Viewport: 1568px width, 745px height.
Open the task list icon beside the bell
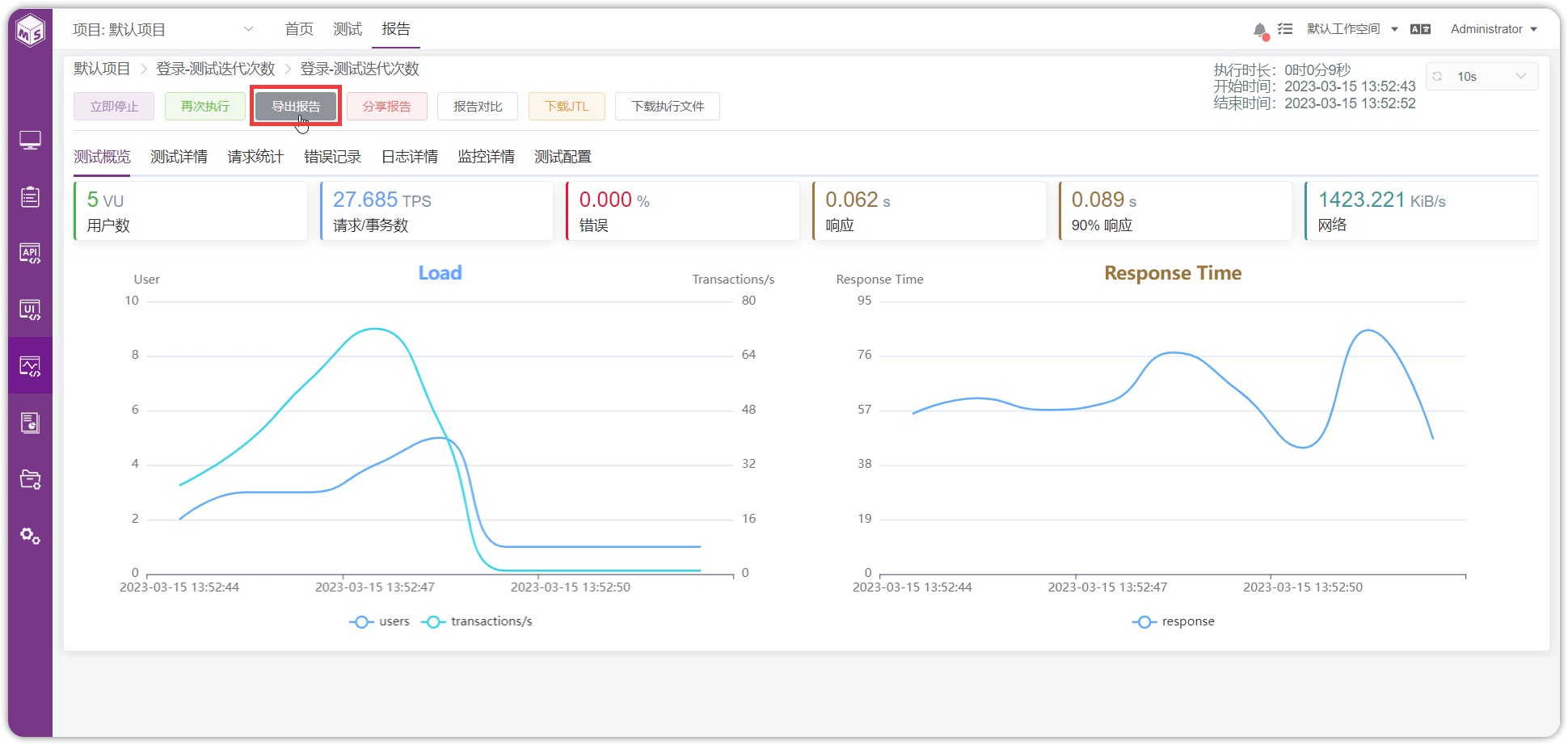point(1285,29)
